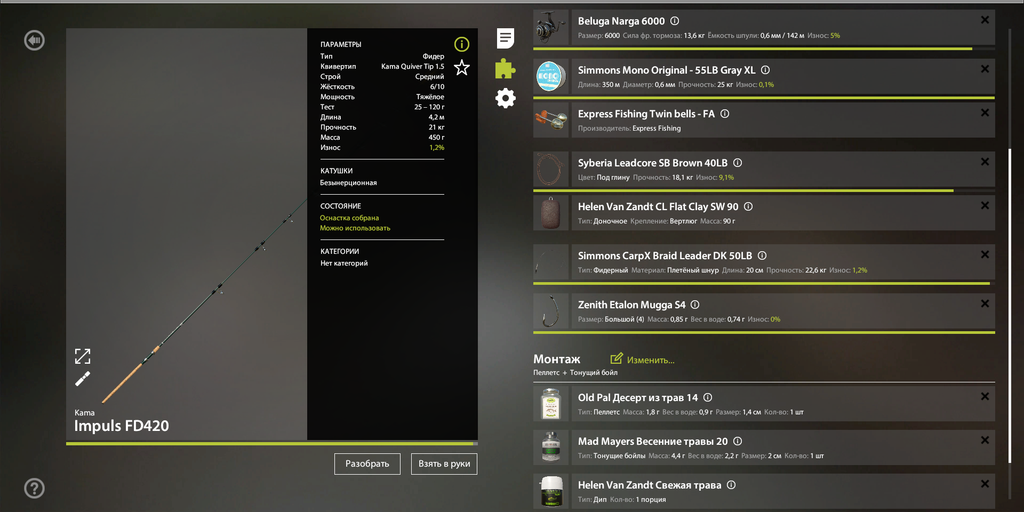Viewport: 1024px width, 512px height.
Task: Go back using the round arrow icon
Action: [34, 40]
